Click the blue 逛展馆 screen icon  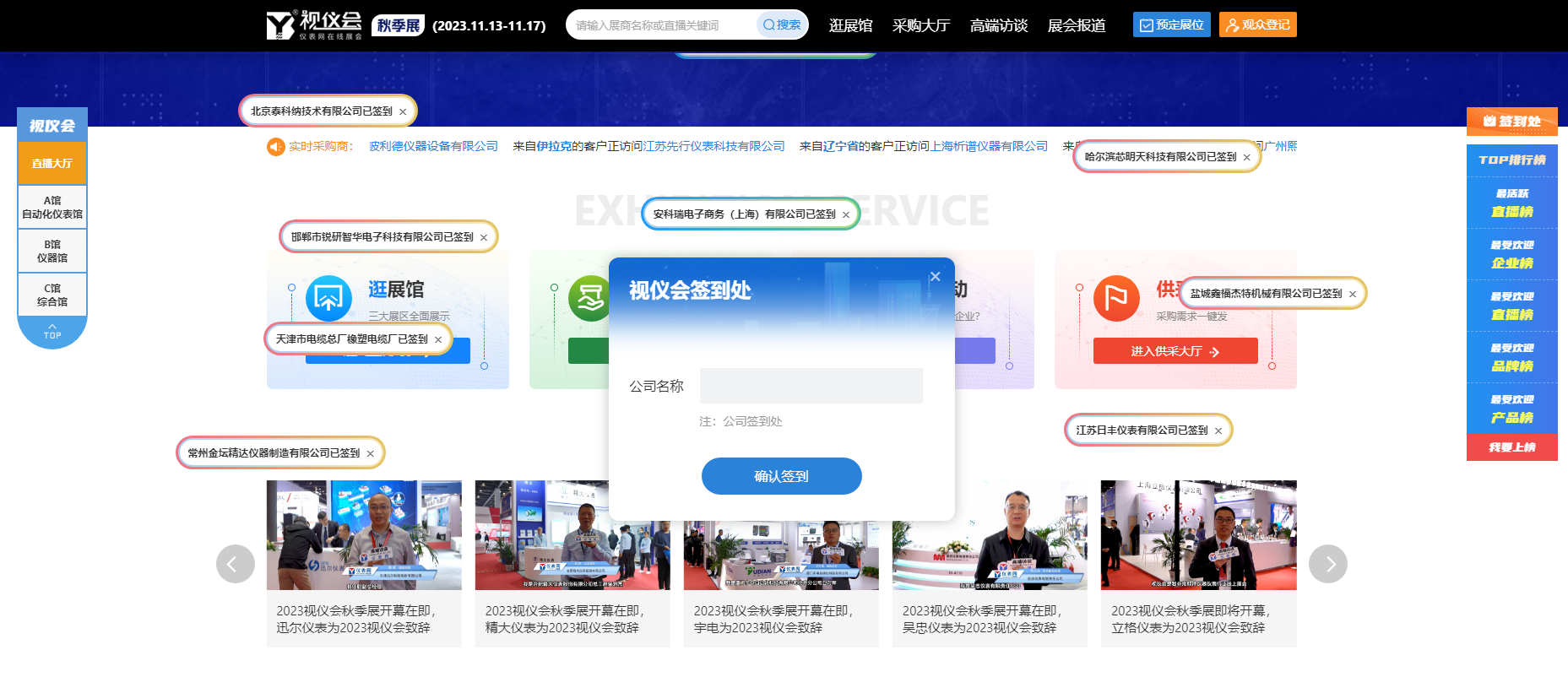328,298
